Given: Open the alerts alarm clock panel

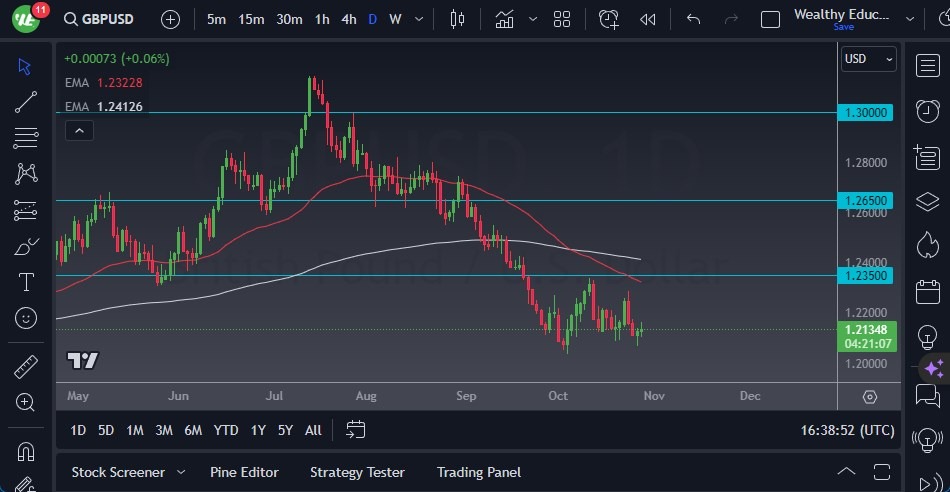Looking at the screenshot, I should click(x=927, y=110).
